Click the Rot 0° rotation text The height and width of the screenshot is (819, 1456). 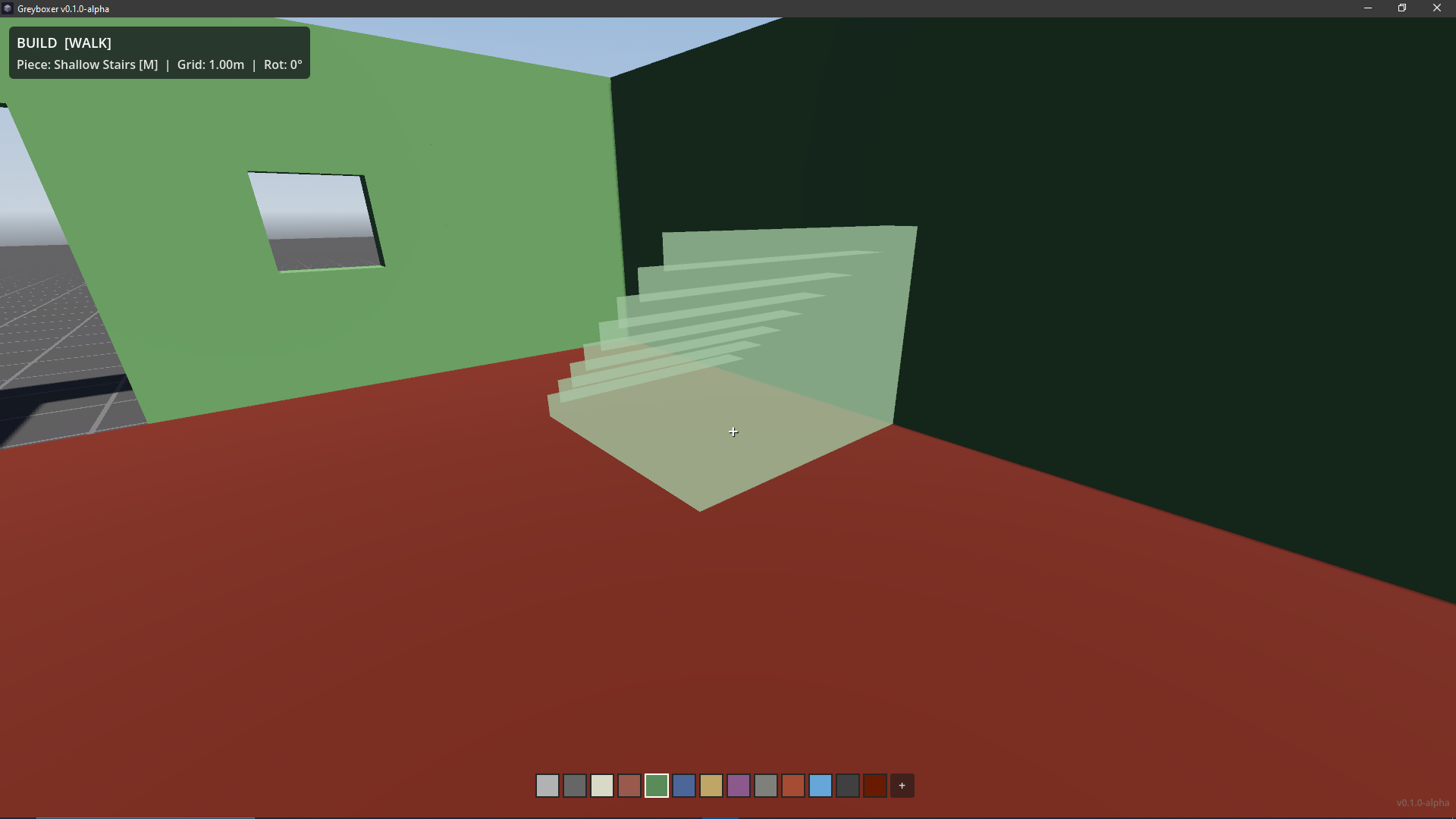[x=282, y=65]
